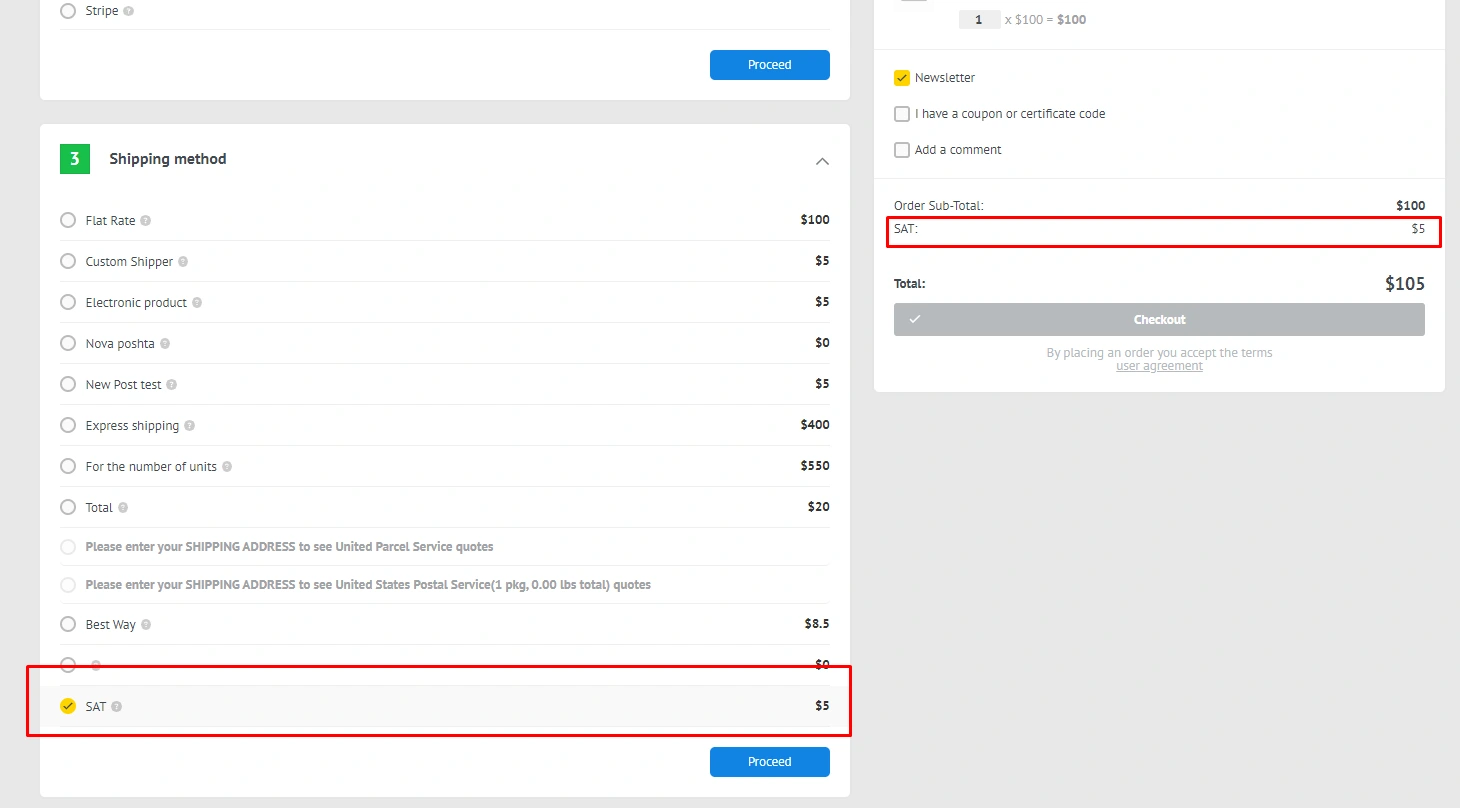Screen dimensions: 1460x808
Task: Select the Total shipping method radio
Action: (68, 507)
